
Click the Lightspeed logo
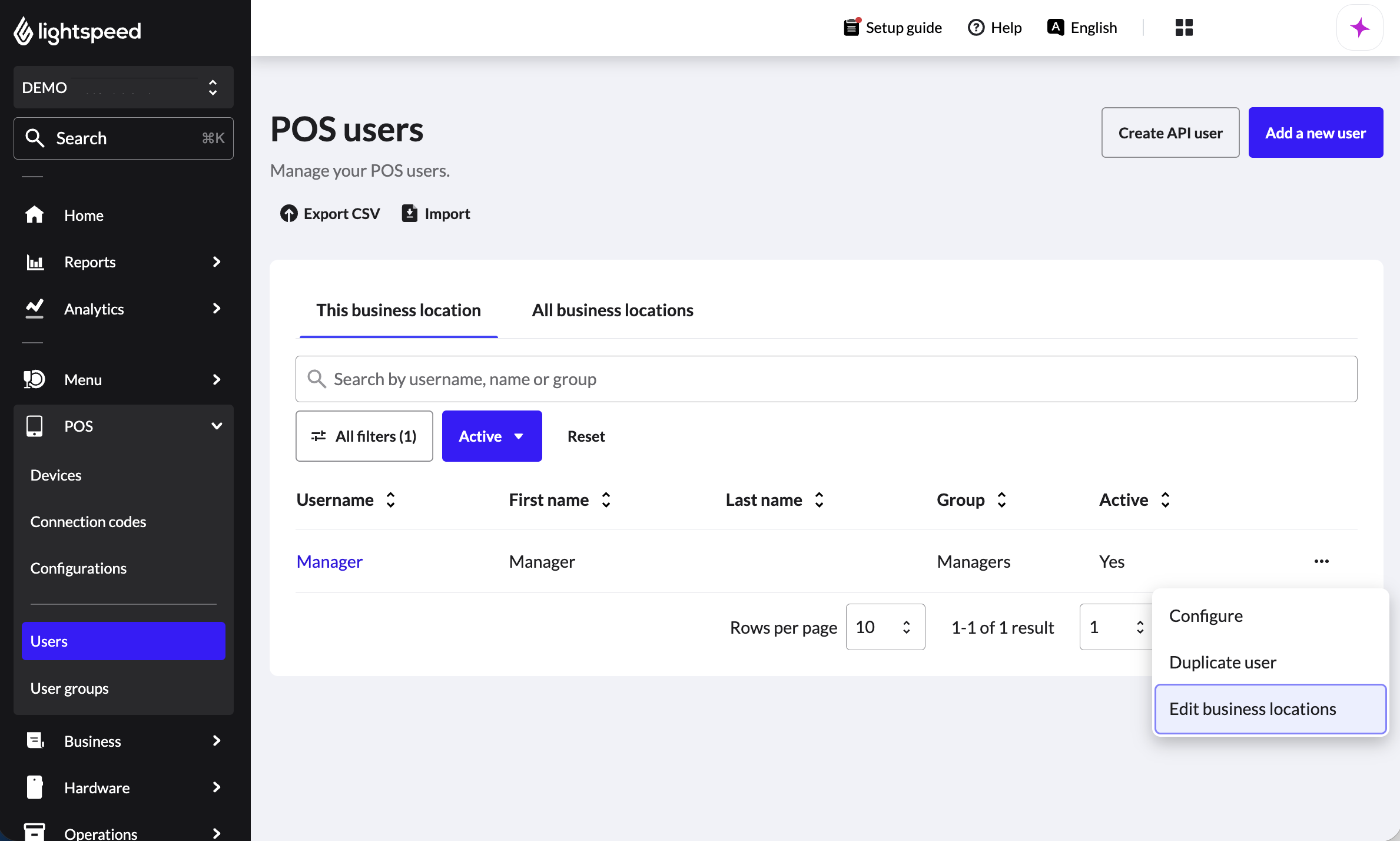[77, 31]
